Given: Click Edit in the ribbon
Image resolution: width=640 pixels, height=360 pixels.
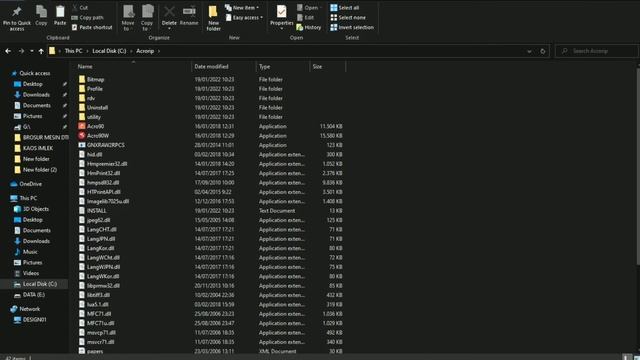Looking at the screenshot, I should click(305, 18).
